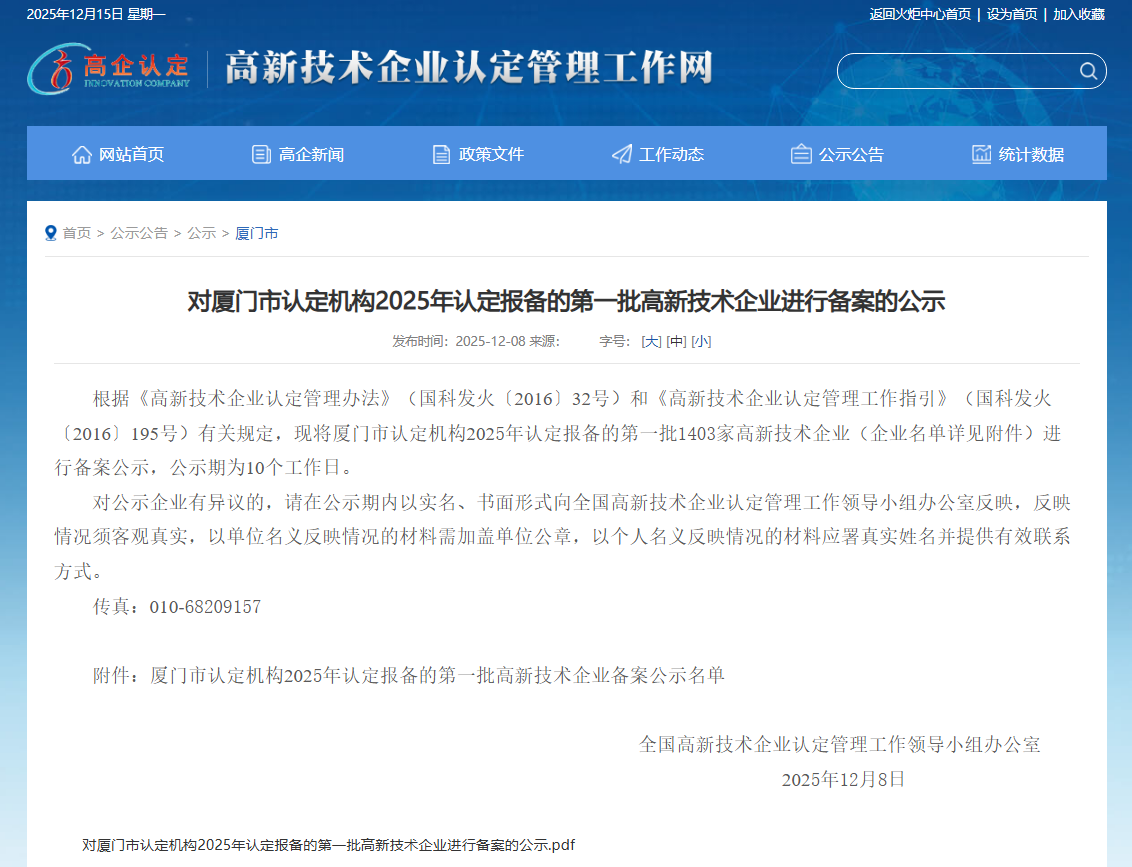Click the location pin icon in breadcrumb

point(51,232)
